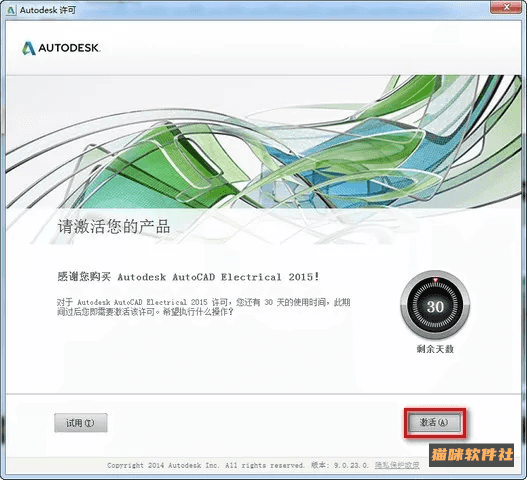
Task: Click the 请激活您的产品 heading
Action: pos(114,227)
